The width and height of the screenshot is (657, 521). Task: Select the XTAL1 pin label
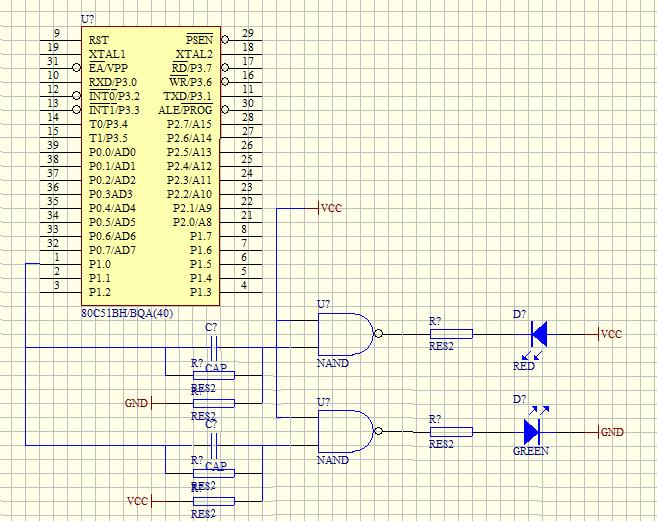pos(107,53)
